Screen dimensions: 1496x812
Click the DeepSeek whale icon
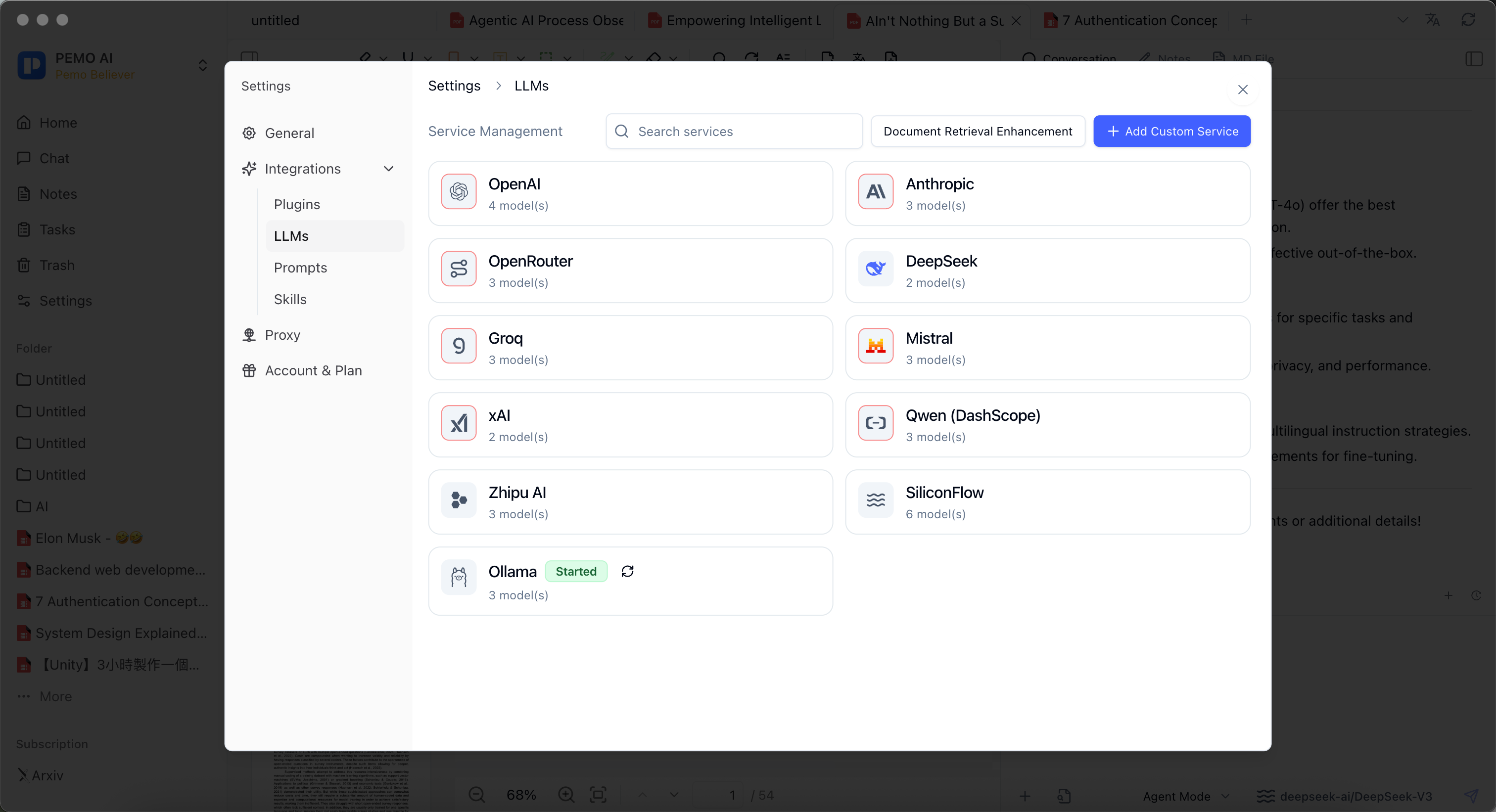(876, 269)
